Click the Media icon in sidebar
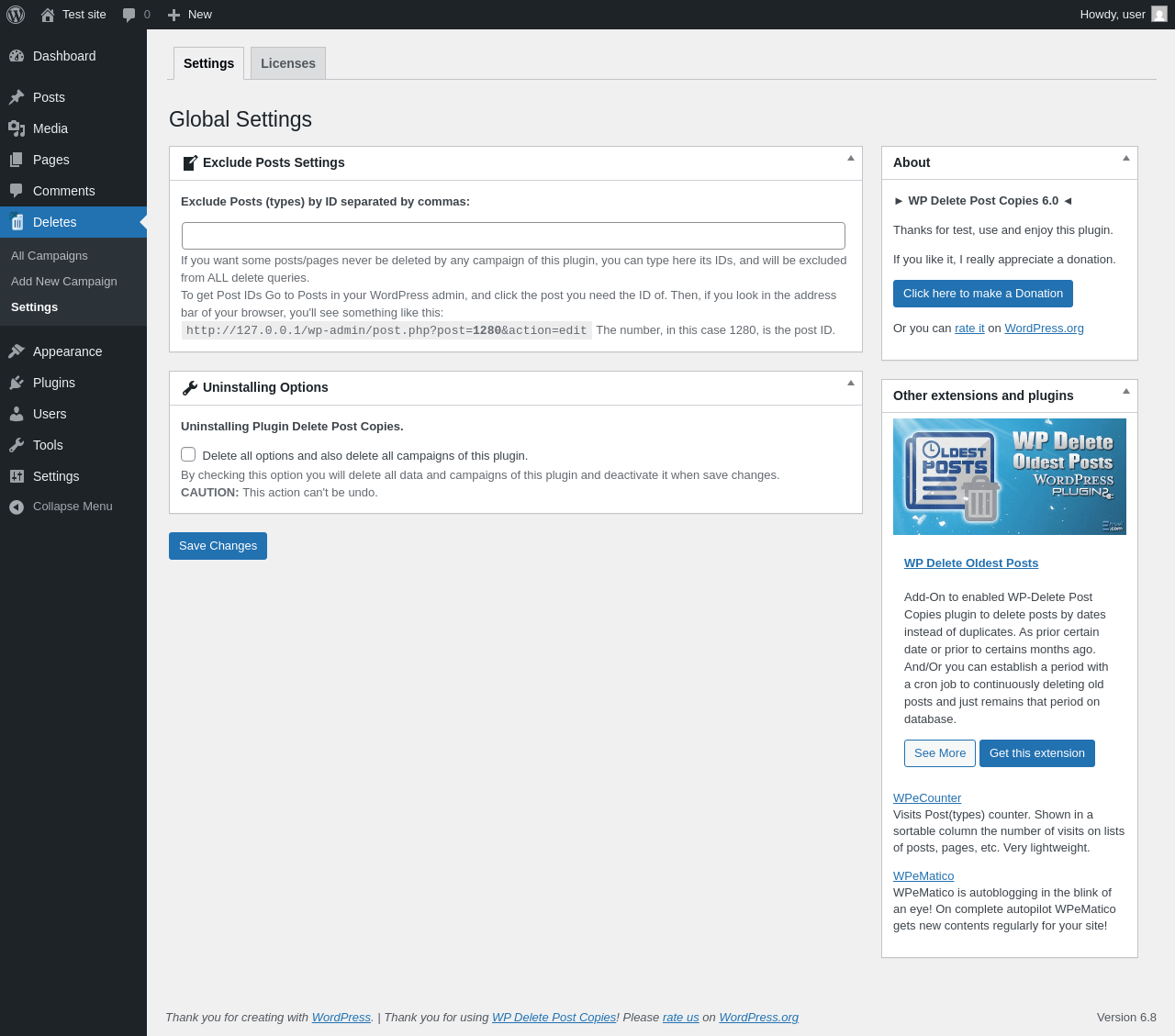This screenshot has height=1036, width=1175. 17,128
